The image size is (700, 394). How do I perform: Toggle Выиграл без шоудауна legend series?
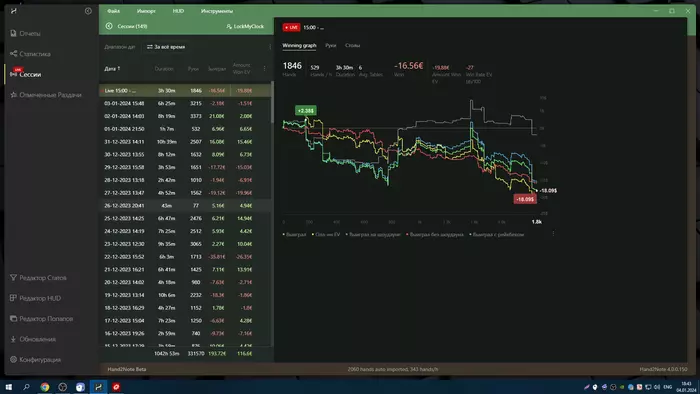tap(435, 234)
